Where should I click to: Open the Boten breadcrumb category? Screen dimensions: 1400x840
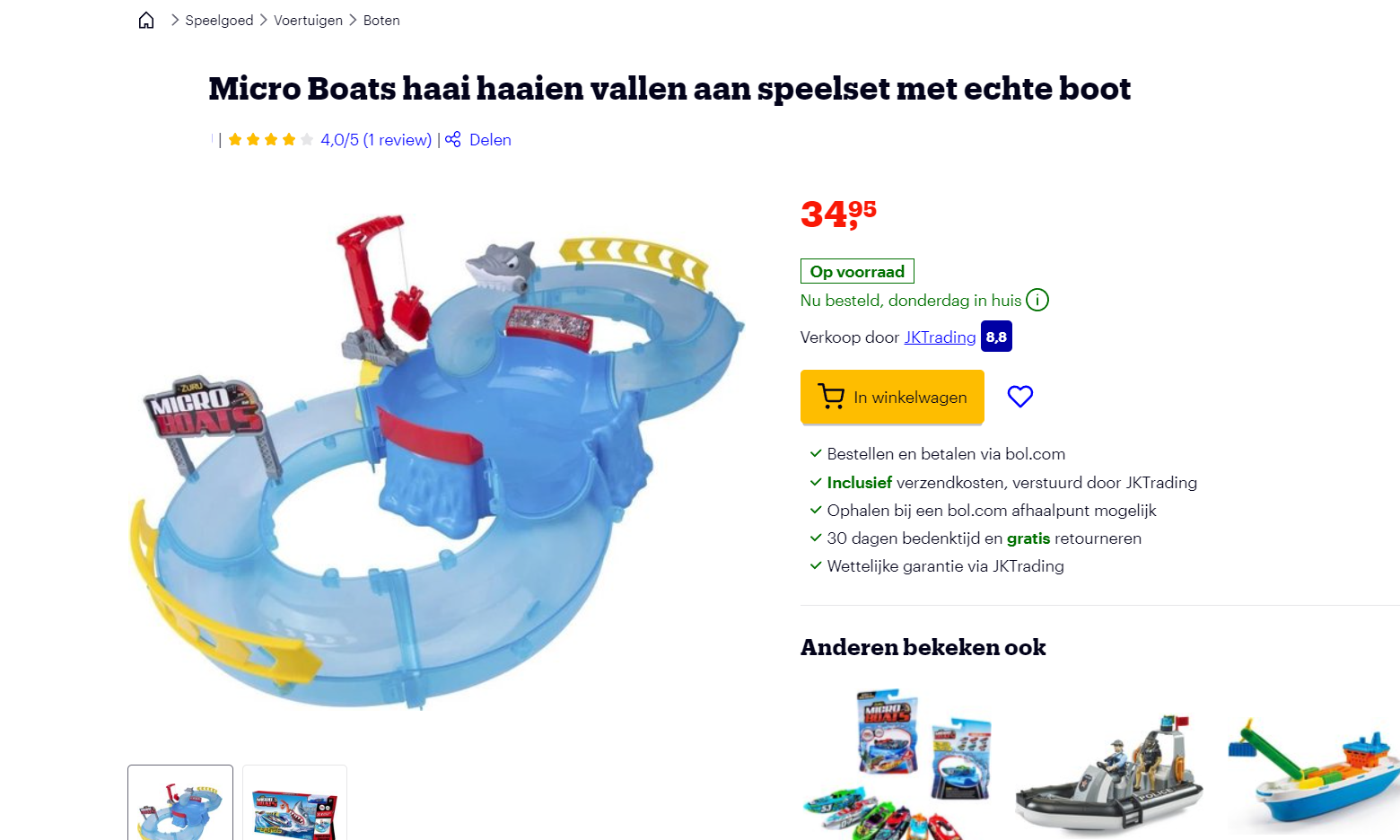click(x=381, y=20)
